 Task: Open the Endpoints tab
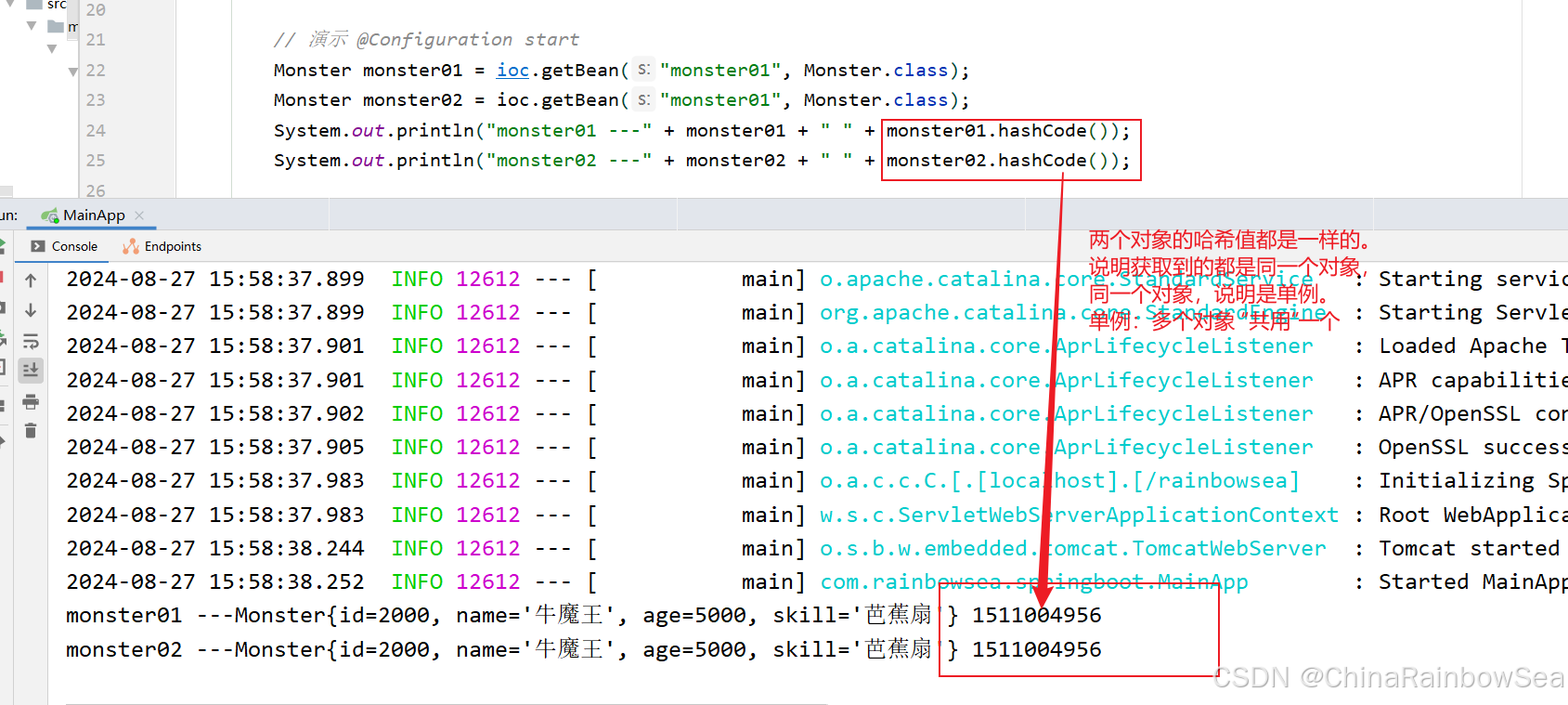click(x=162, y=246)
